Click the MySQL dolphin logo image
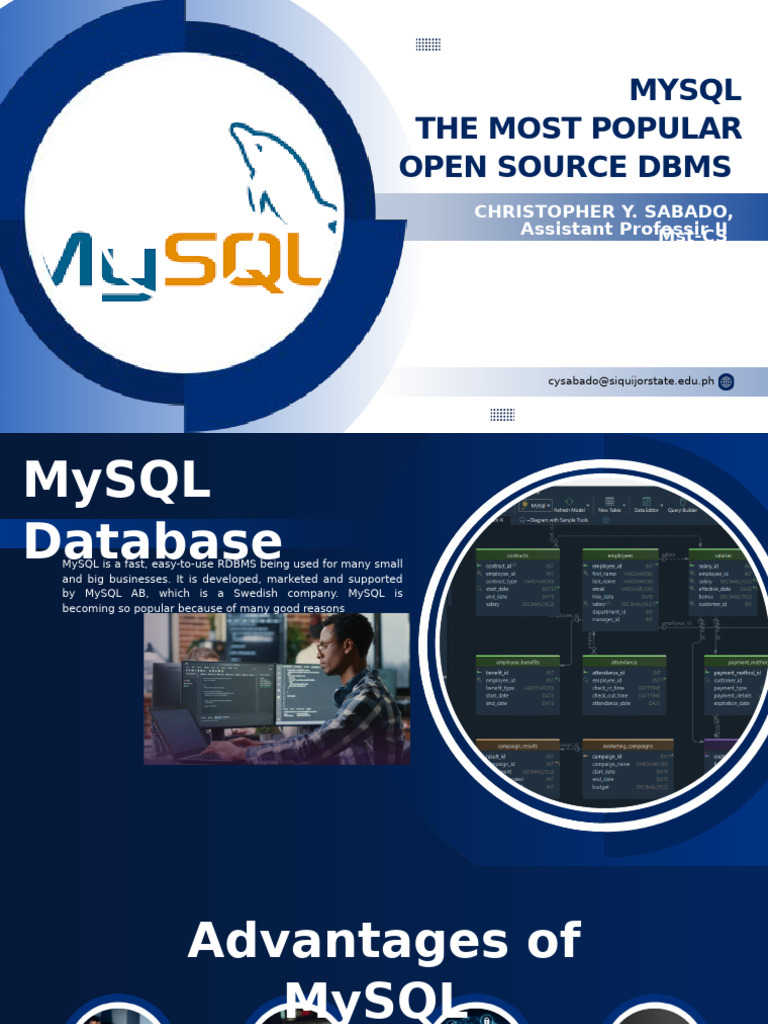768x1024 pixels. pyautogui.click(x=184, y=212)
